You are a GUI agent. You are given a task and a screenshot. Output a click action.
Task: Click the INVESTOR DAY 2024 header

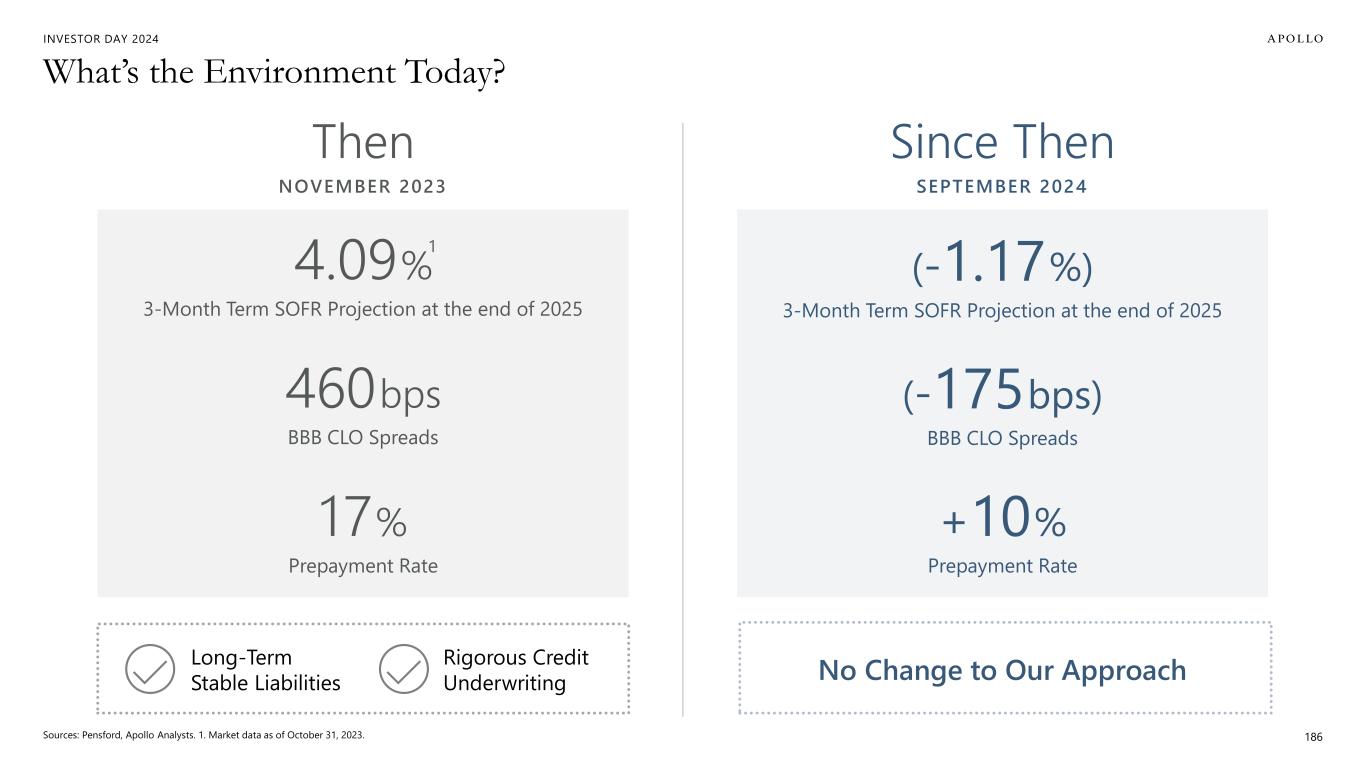[101, 39]
